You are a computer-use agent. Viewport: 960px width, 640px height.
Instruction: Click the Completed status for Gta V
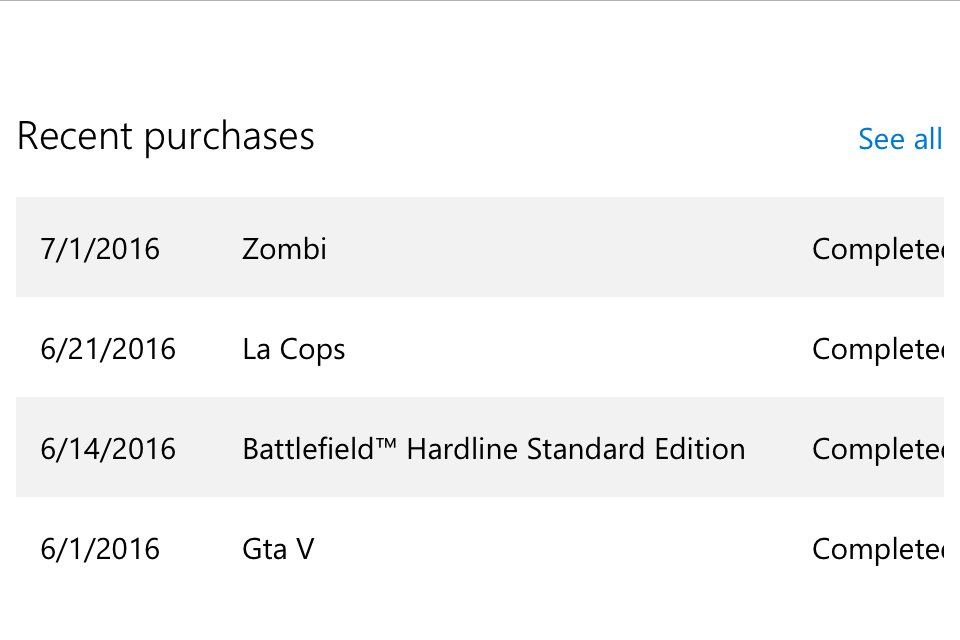tap(877, 549)
